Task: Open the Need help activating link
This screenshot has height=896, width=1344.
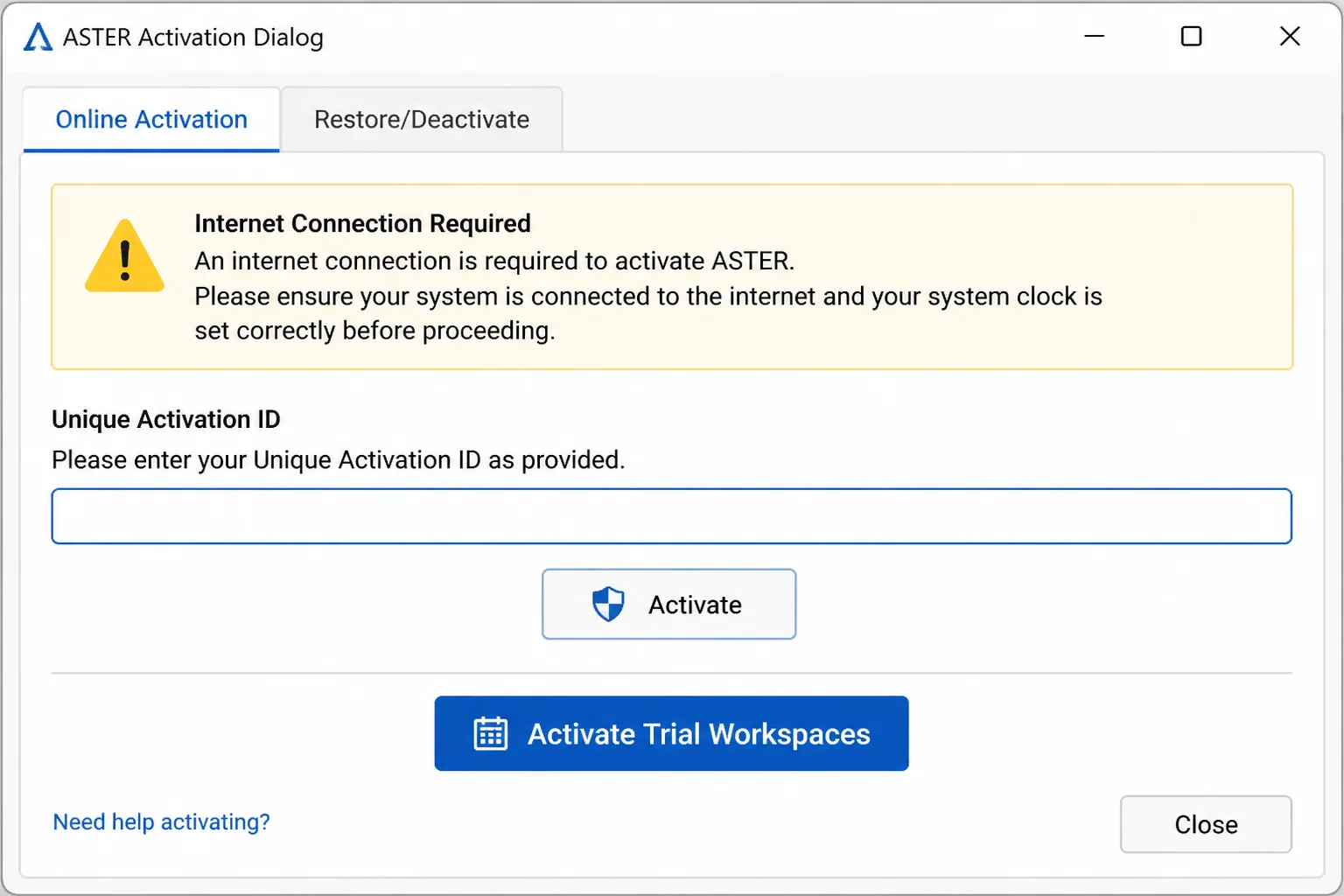Action: click(162, 822)
